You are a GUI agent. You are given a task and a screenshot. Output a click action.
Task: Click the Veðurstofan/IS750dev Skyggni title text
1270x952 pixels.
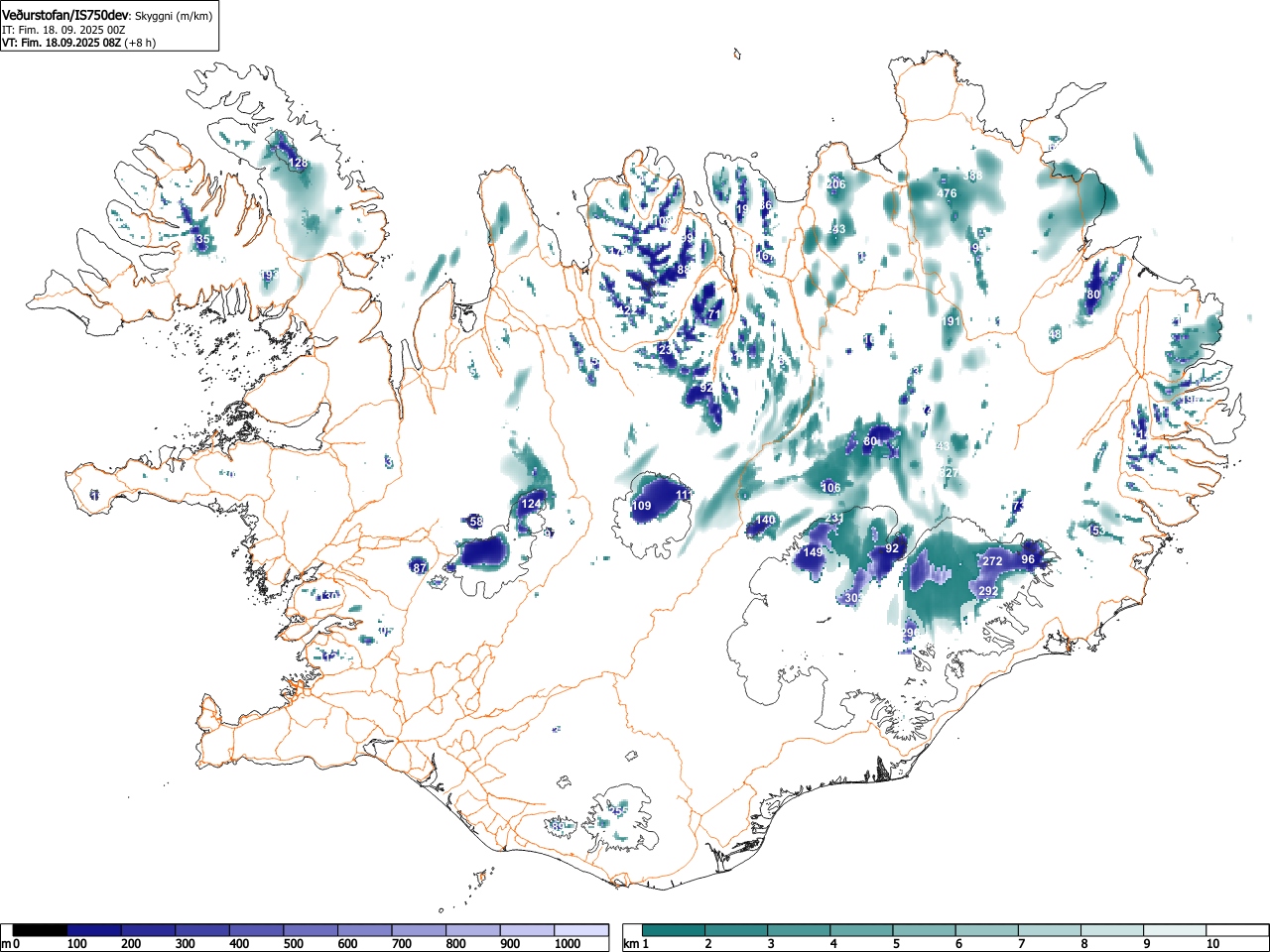tap(106, 16)
